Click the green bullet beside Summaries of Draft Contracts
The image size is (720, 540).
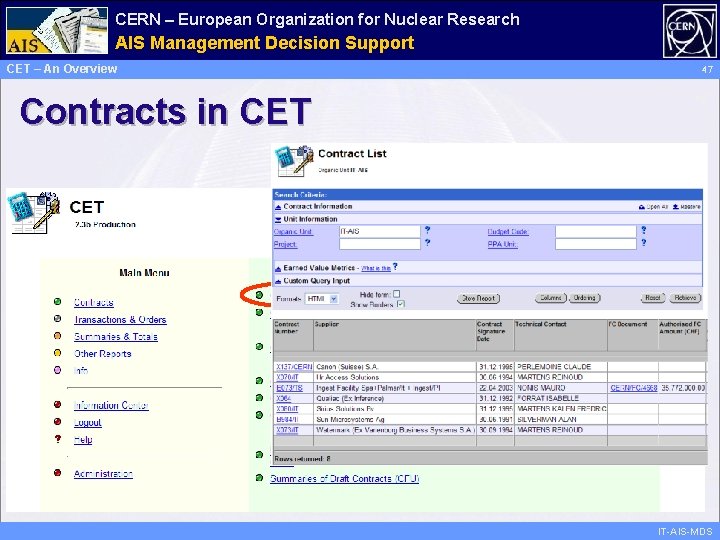point(259,478)
